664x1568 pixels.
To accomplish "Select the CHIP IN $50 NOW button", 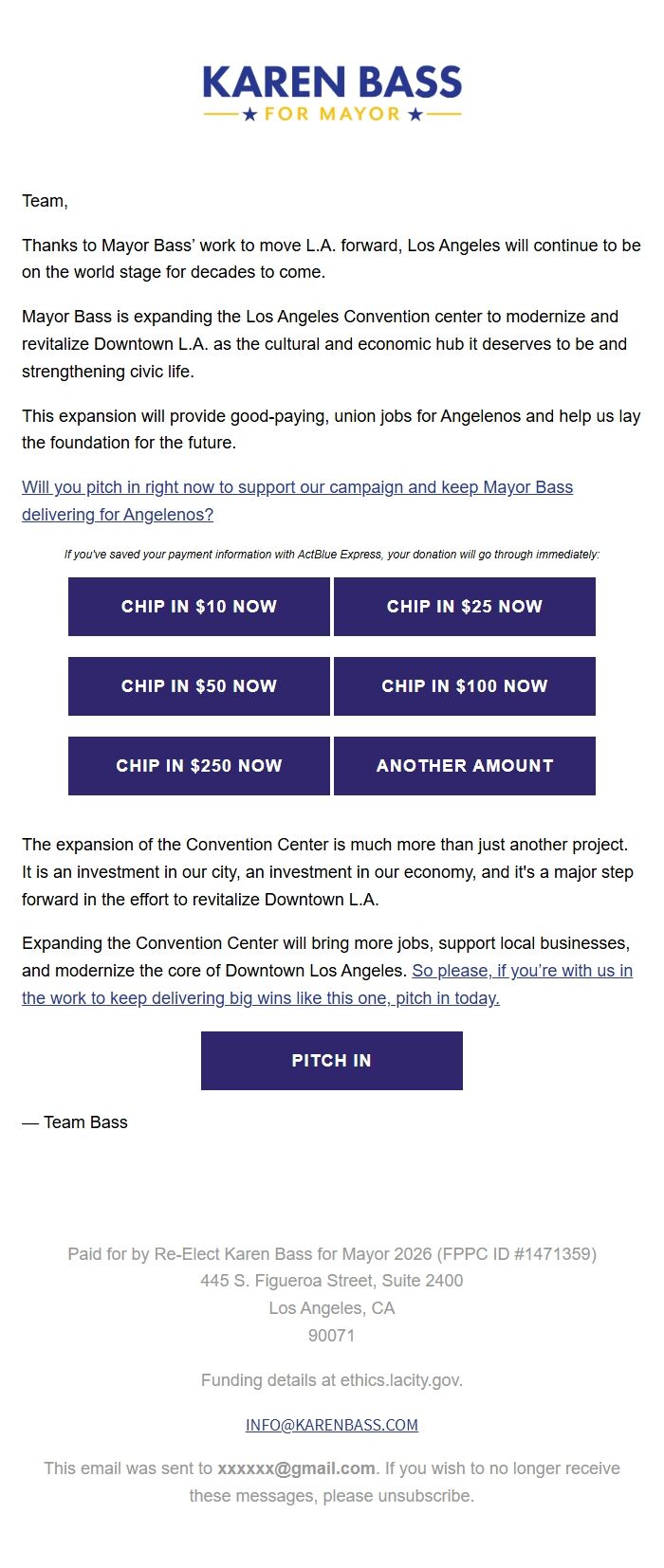I will [199, 686].
